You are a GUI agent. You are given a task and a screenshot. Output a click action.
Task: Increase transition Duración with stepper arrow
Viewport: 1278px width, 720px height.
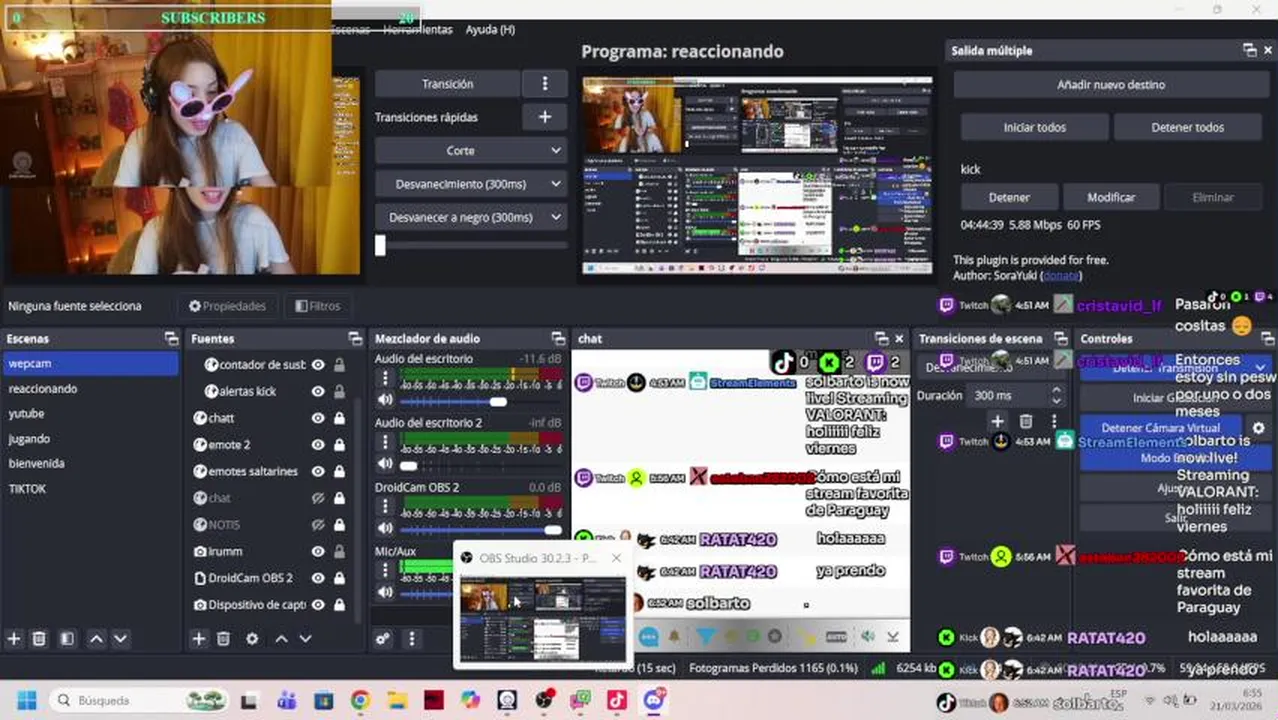[1056, 390]
